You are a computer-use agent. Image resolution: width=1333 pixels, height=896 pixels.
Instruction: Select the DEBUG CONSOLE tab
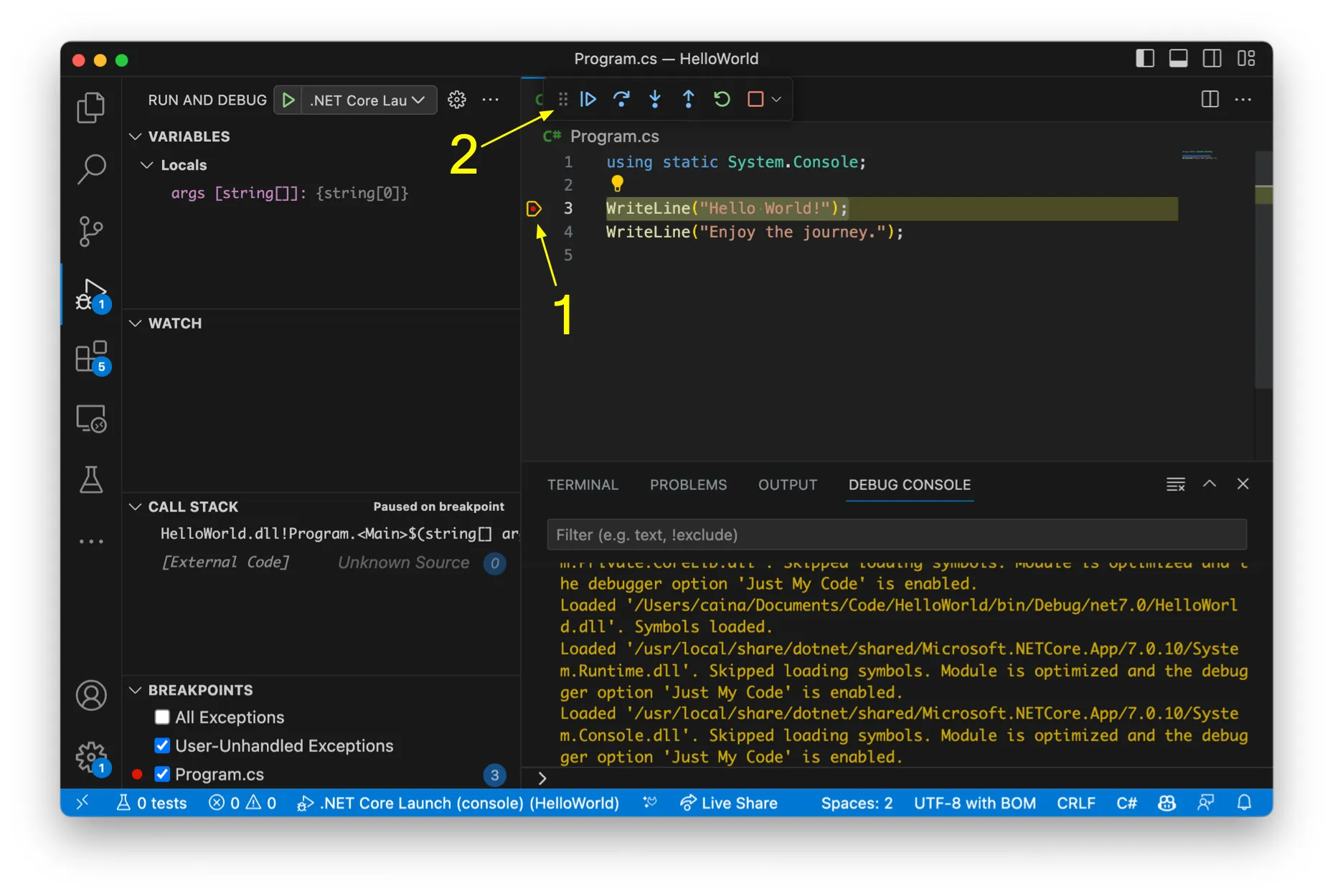coord(910,485)
